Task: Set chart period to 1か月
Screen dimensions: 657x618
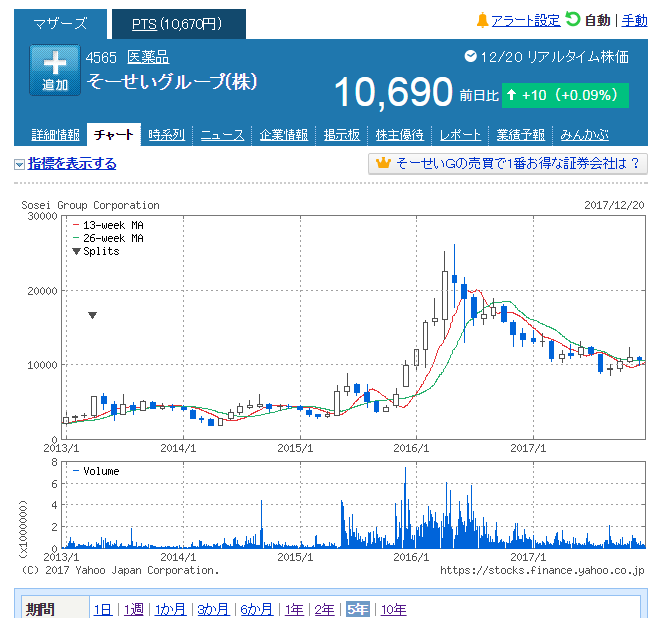Action: coord(171,610)
